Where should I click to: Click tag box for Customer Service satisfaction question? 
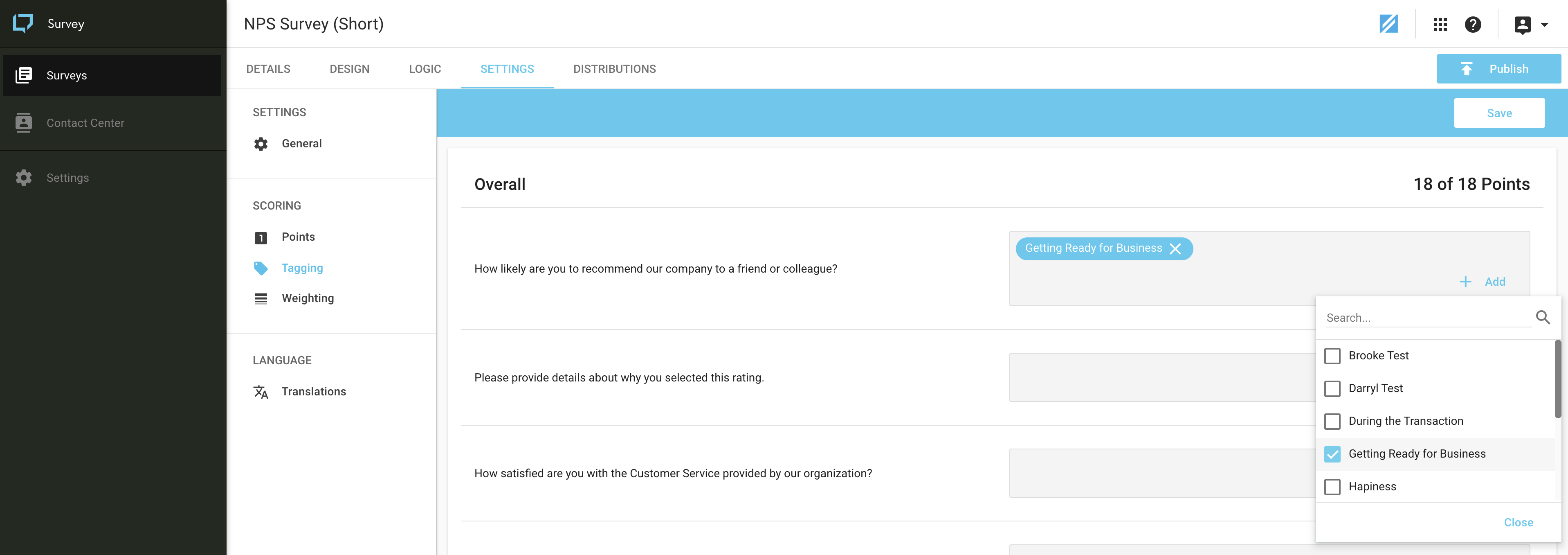1163,474
